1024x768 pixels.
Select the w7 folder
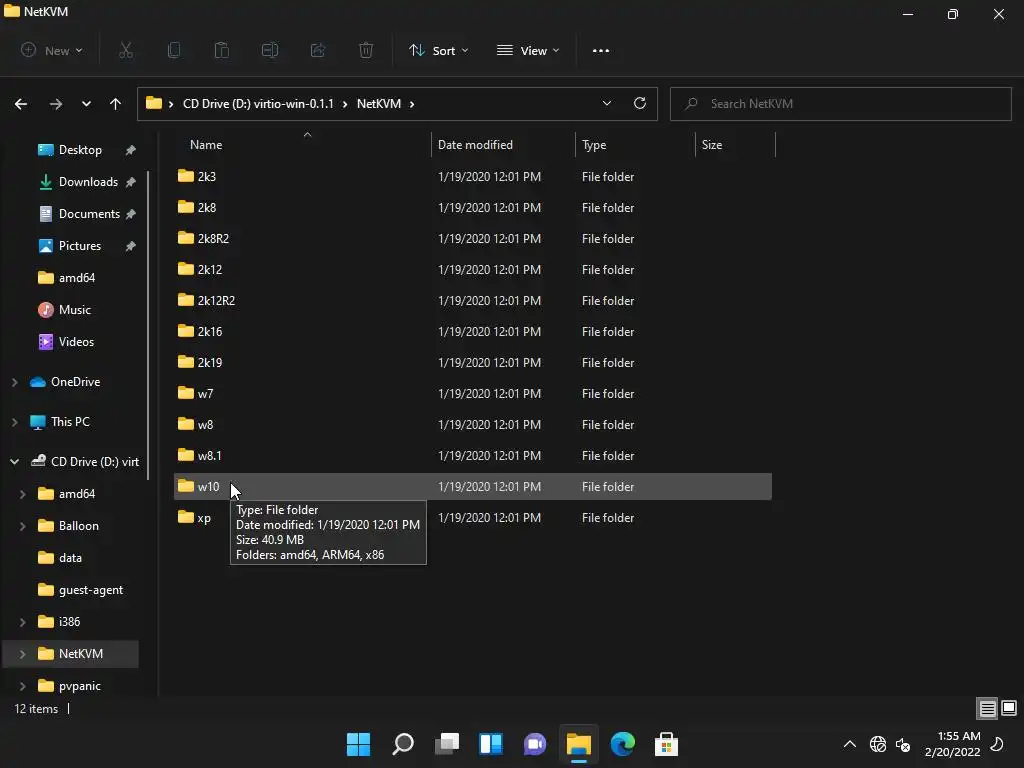[473, 393]
